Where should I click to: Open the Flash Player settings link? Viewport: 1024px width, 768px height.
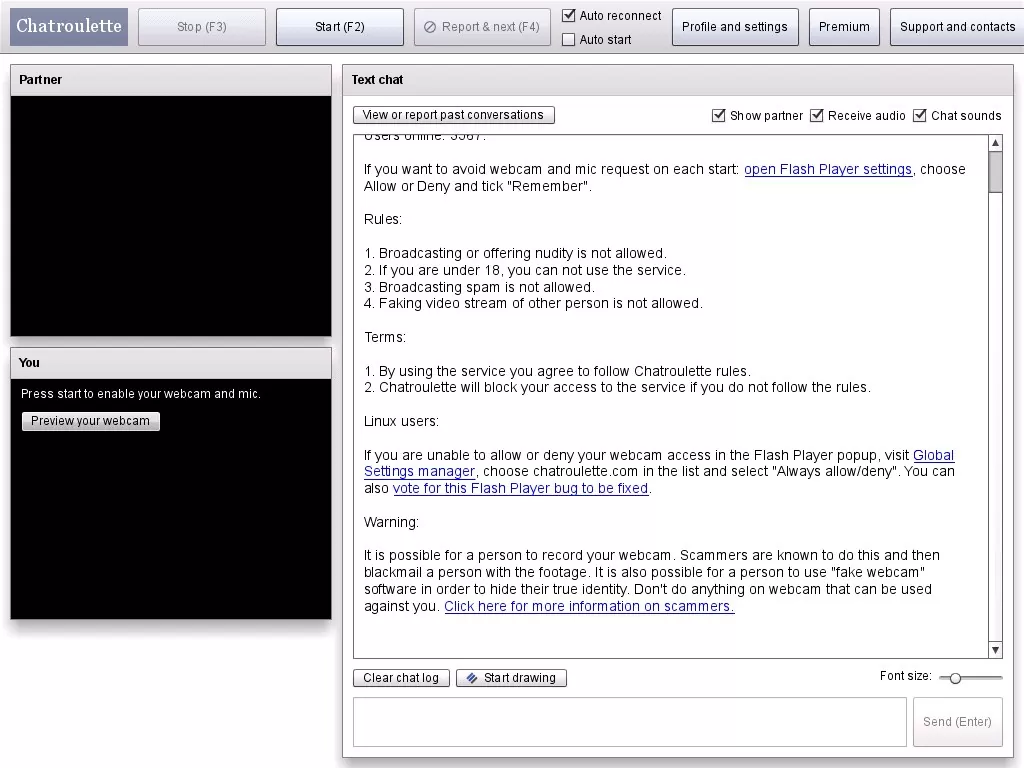(827, 169)
